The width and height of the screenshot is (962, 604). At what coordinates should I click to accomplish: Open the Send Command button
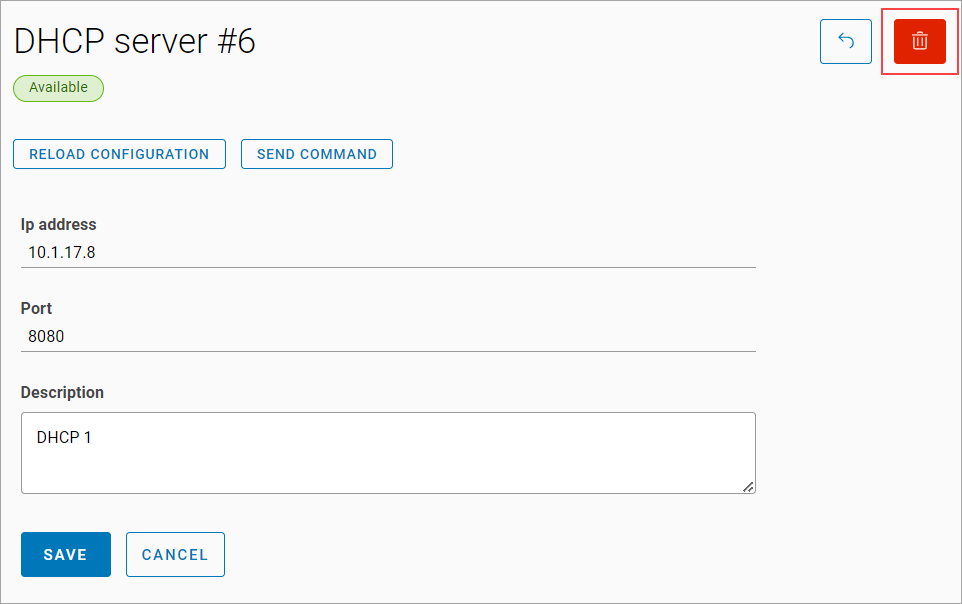[x=316, y=154]
